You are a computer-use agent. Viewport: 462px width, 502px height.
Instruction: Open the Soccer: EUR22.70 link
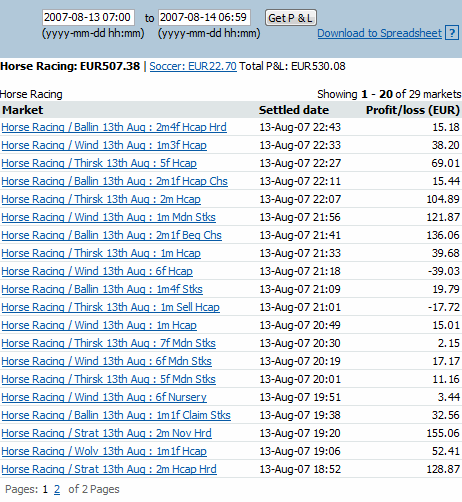193,66
